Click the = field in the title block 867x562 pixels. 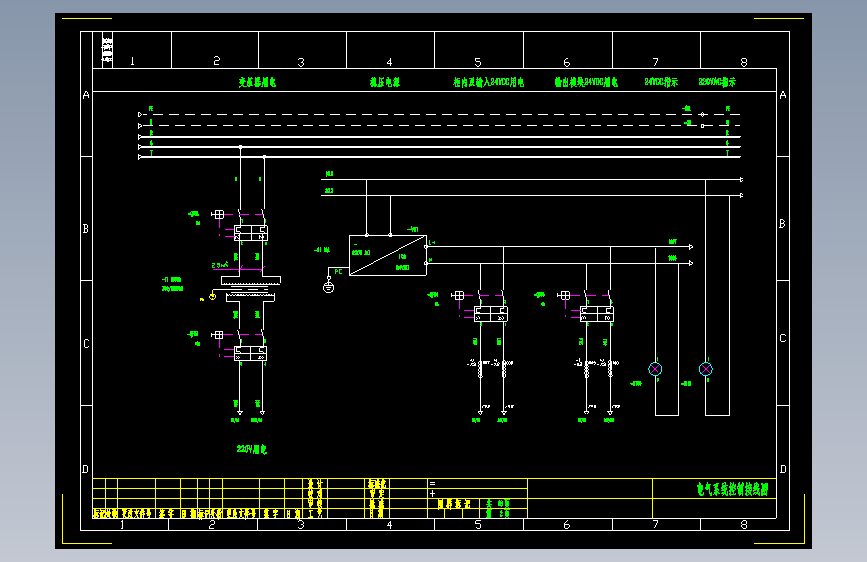tap(432, 483)
